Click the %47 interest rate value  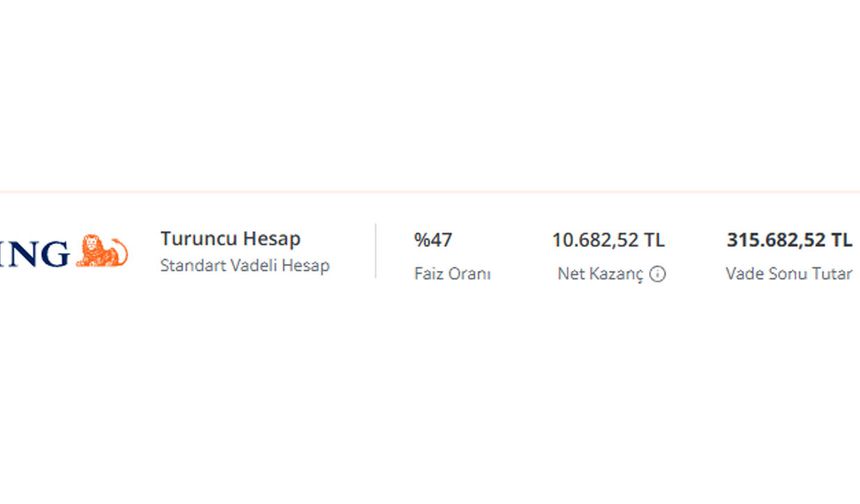coord(433,240)
